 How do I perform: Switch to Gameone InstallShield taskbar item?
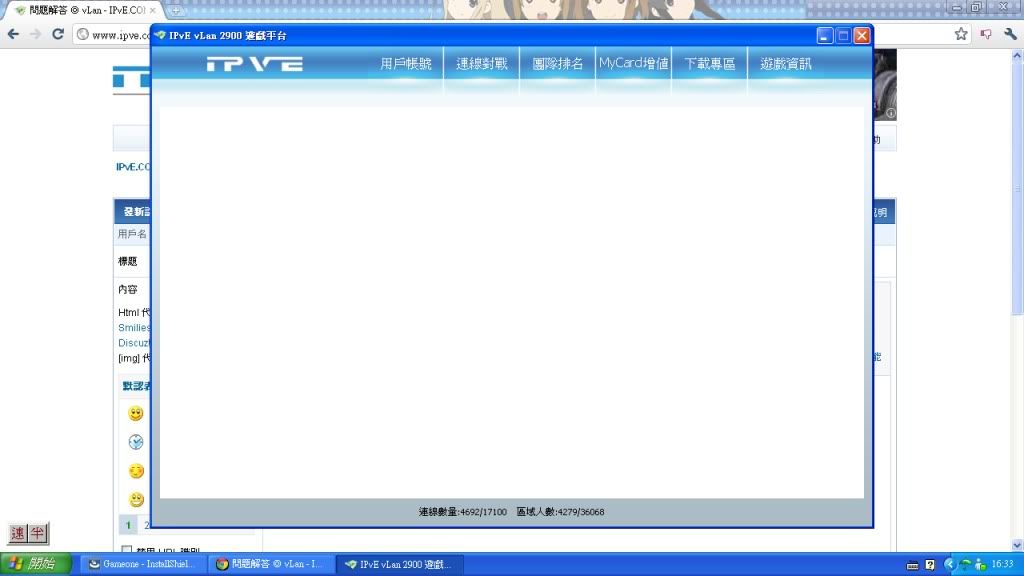point(142,564)
